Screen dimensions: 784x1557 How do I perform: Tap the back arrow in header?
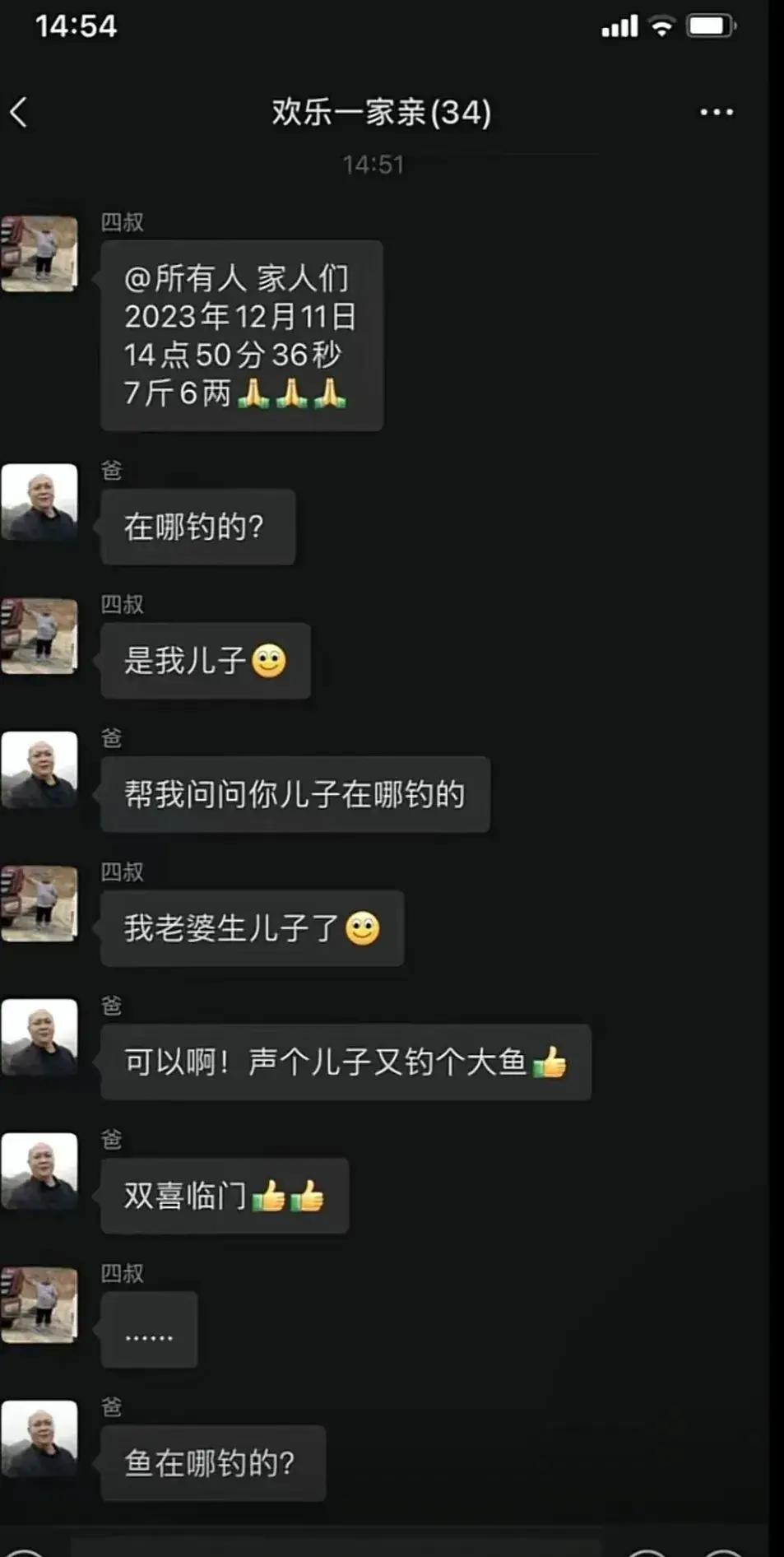pyautogui.click(x=19, y=112)
